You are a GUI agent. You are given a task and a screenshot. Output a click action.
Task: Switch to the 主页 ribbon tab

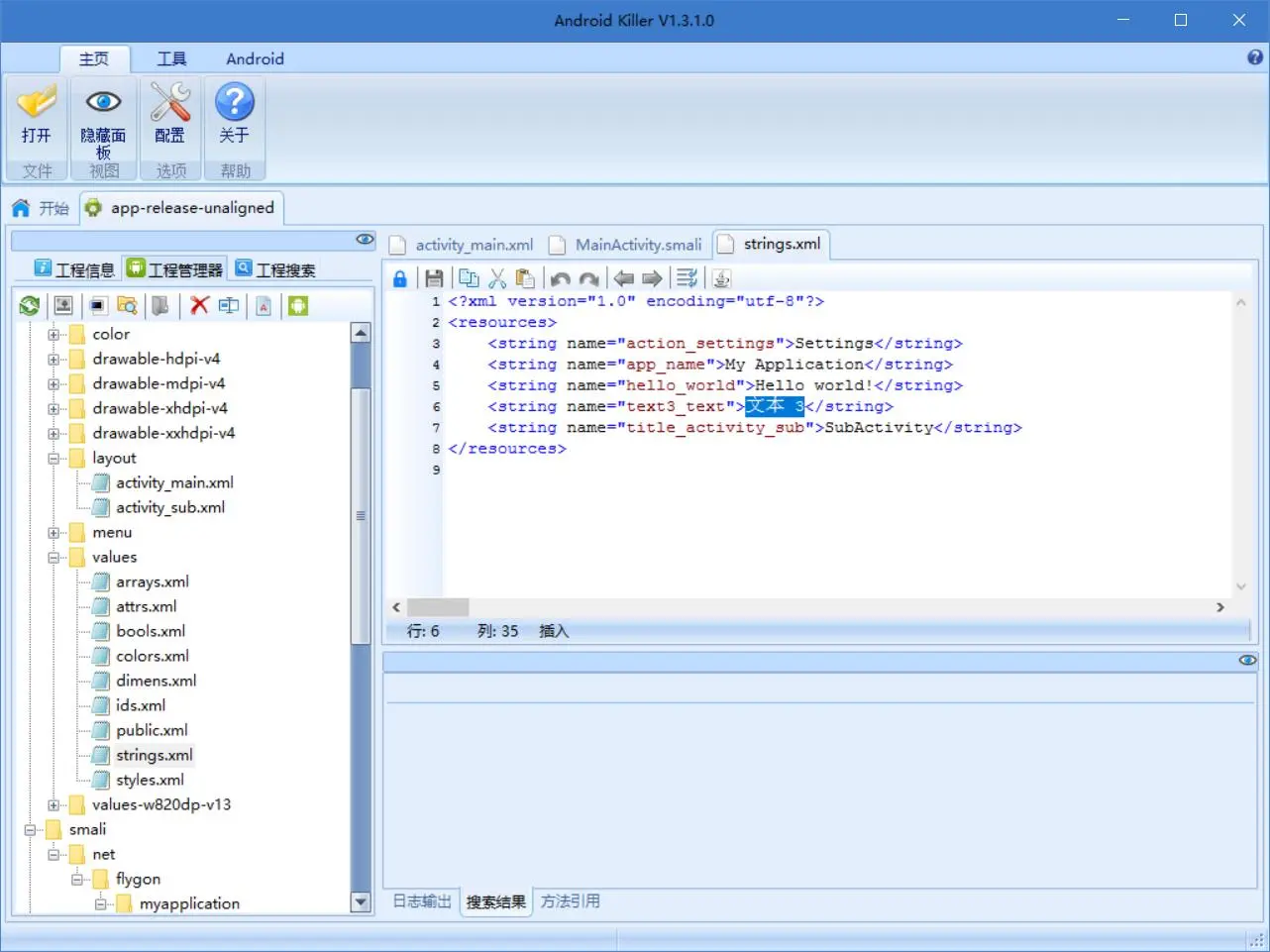[x=94, y=59]
